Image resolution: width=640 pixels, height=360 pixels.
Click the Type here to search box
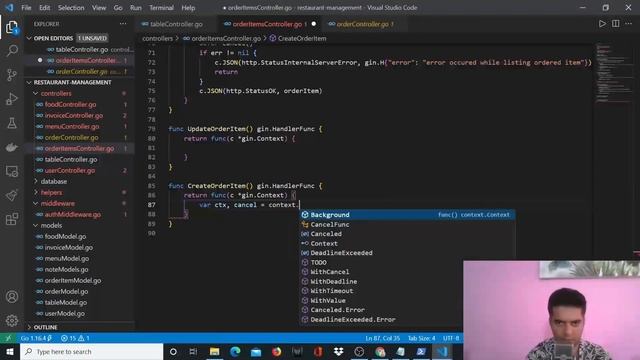coord(91,351)
